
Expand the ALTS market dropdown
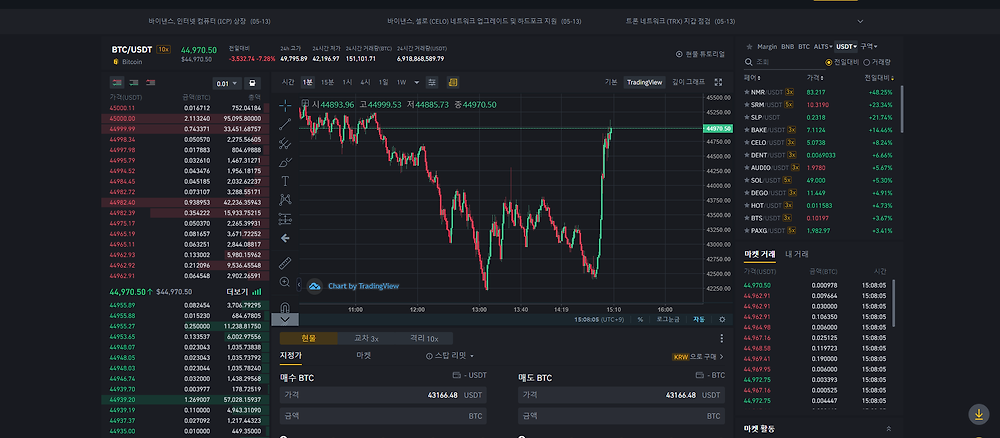click(822, 46)
